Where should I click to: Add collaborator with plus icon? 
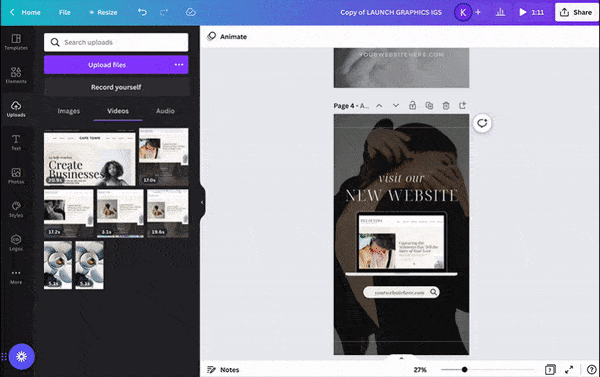click(x=478, y=12)
